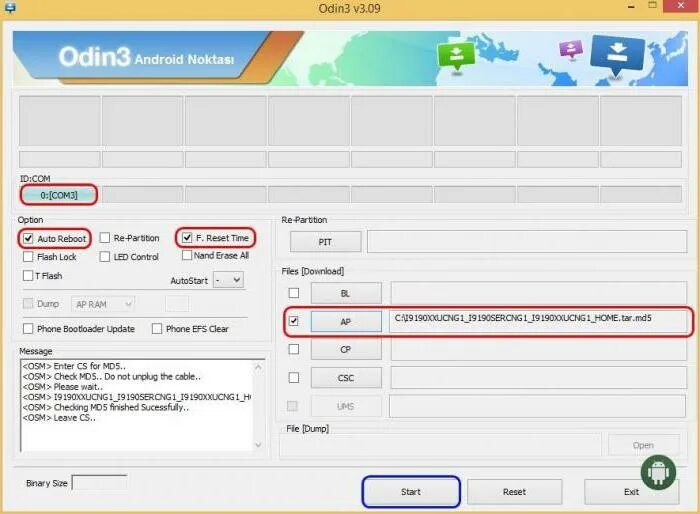The height and width of the screenshot is (514, 700).
Task: Click the CSC file button
Action: pyautogui.click(x=346, y=378)
